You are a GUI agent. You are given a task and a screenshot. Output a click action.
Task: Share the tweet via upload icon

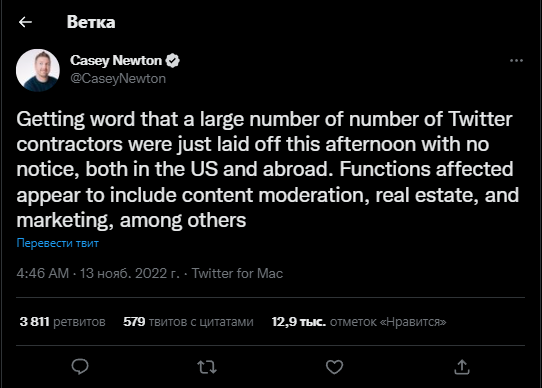pos(462,367)
